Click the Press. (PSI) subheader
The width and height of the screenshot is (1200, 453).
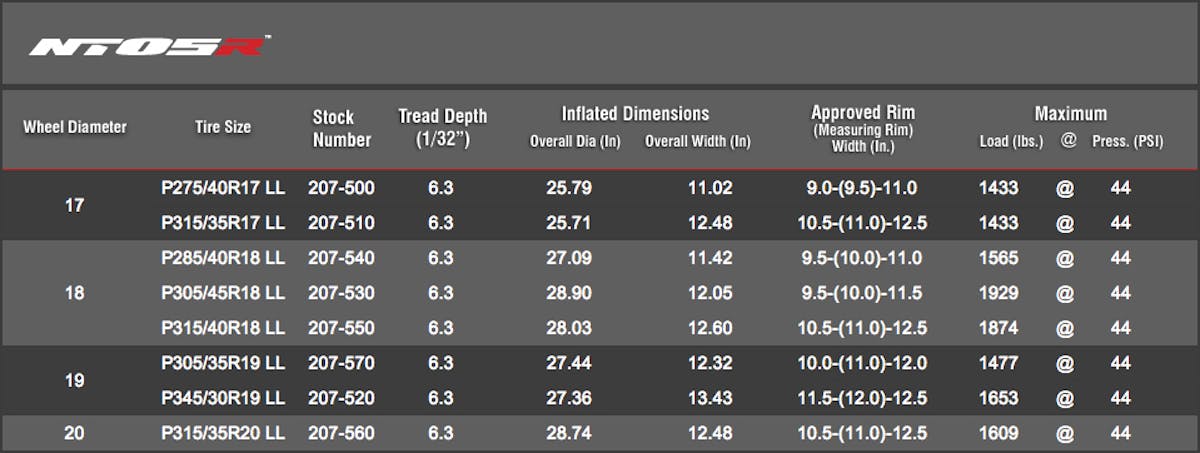pyautogui.click(x=1125, y=141)
